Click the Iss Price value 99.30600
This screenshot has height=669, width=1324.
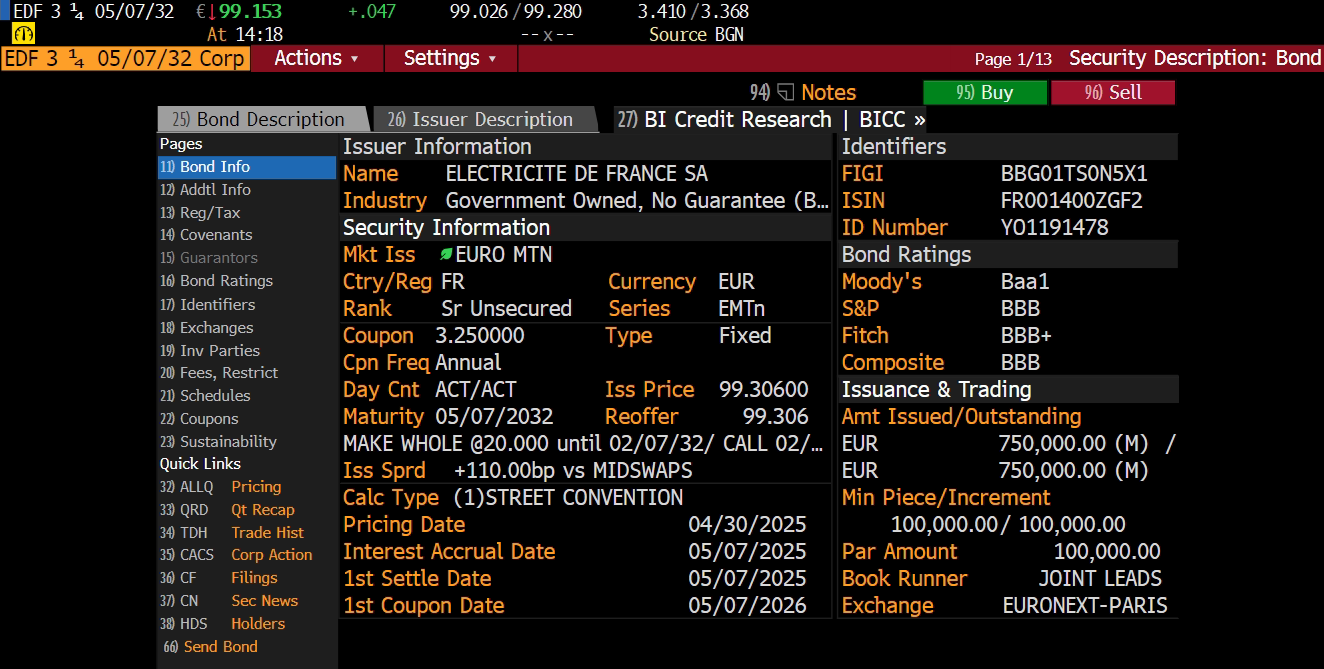[764, 390]
